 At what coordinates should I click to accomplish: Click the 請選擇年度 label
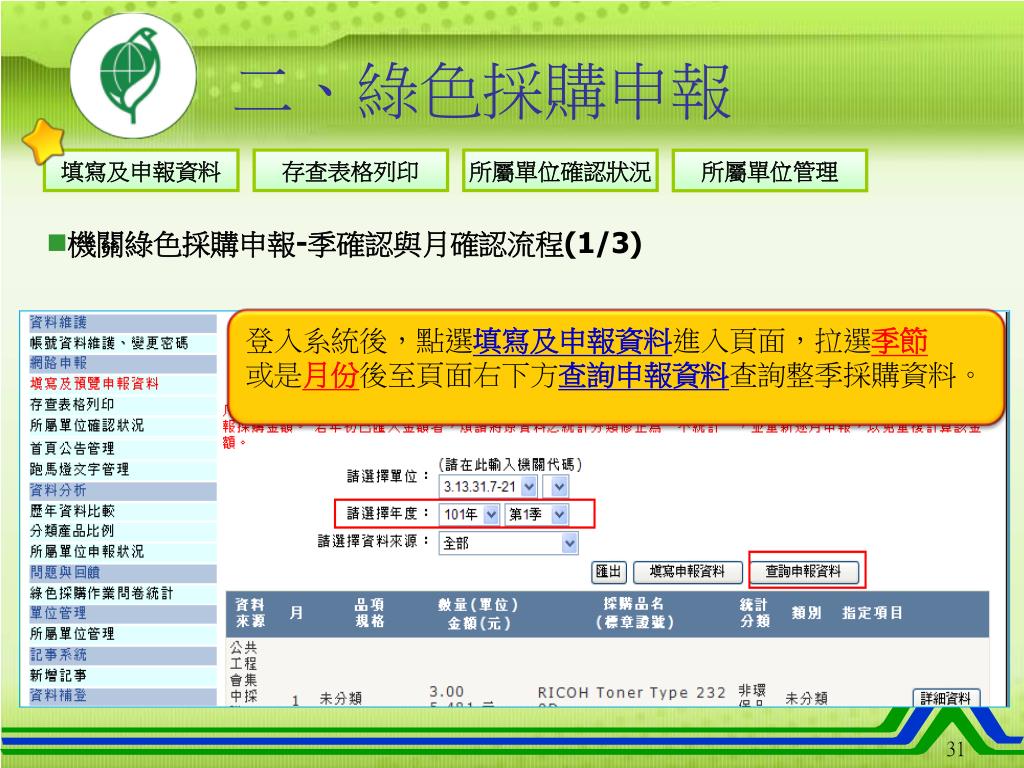(388, 513)
